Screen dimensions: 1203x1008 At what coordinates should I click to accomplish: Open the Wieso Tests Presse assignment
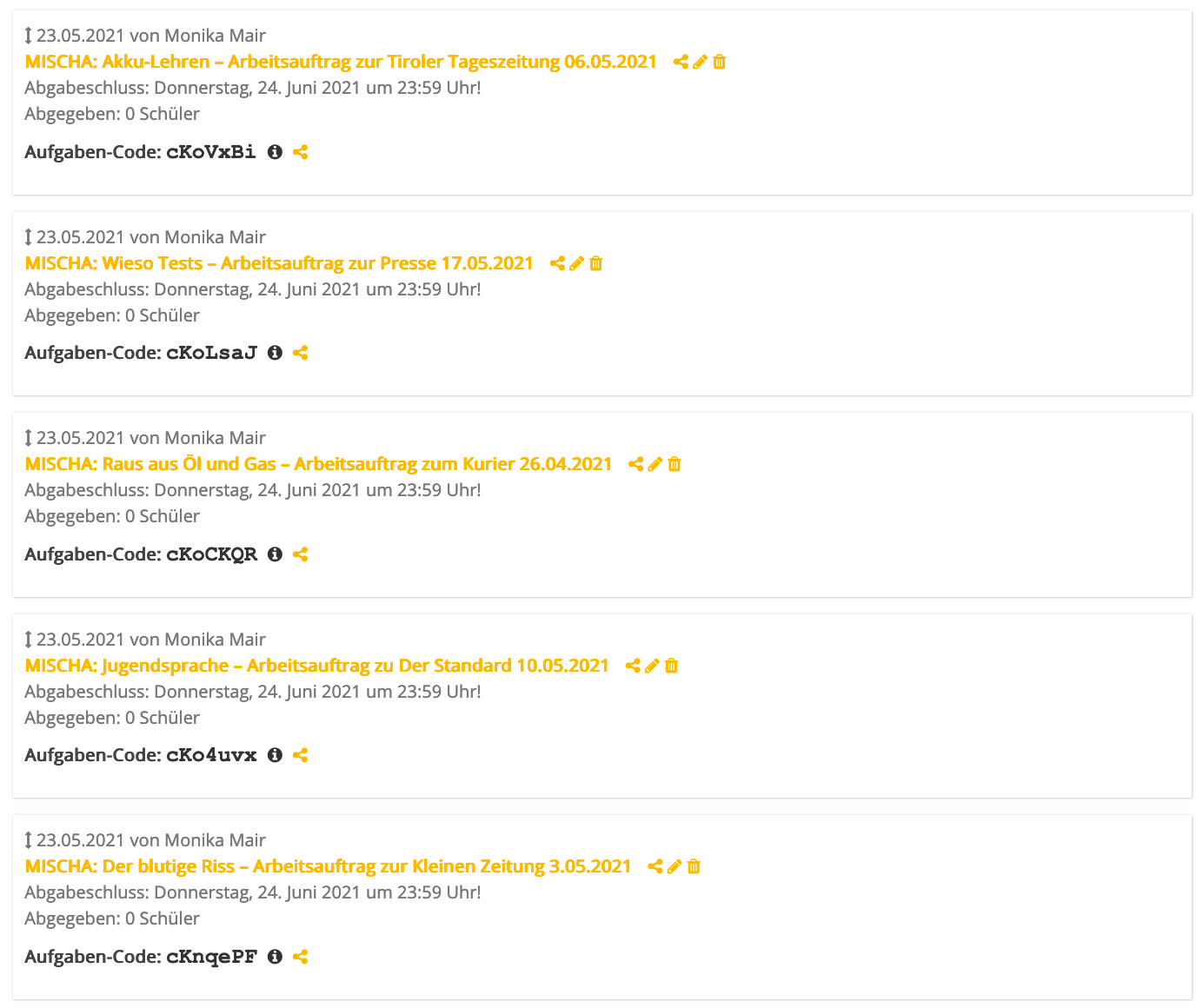click(x=279, y=263)
